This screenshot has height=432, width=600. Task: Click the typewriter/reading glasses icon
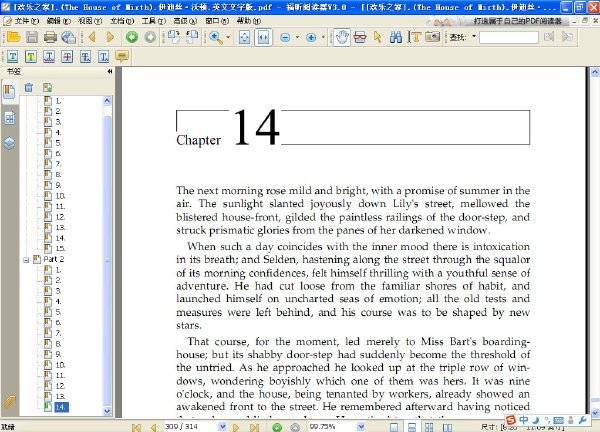(360, 37)
